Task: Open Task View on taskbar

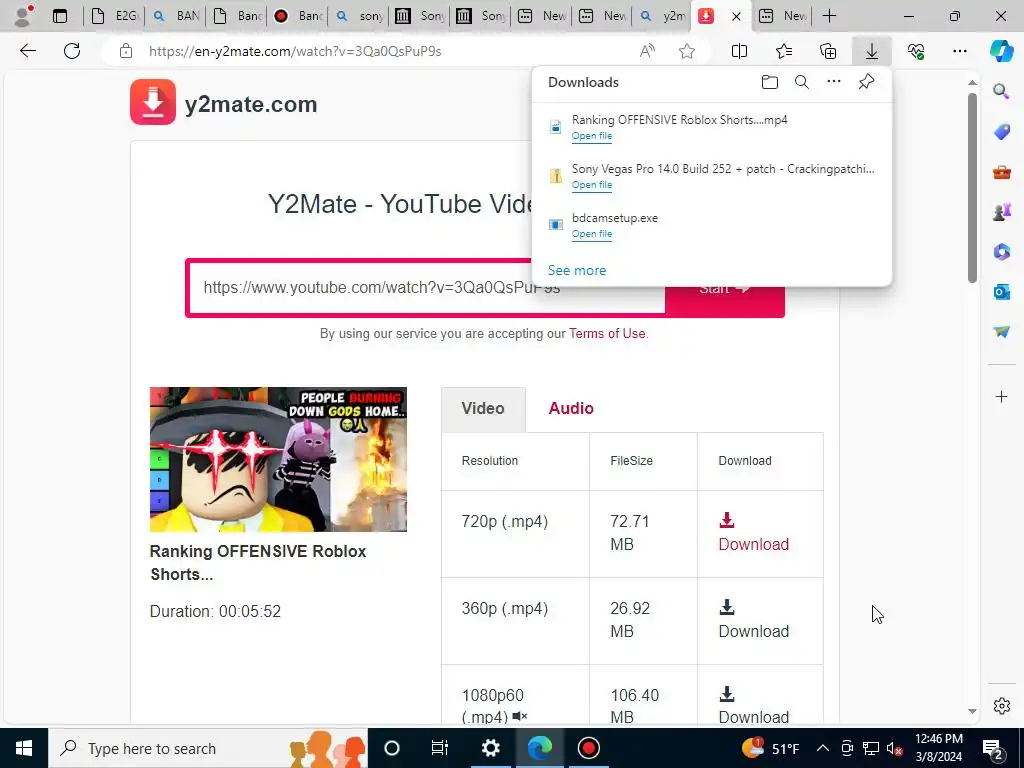Action: (440, 748)
